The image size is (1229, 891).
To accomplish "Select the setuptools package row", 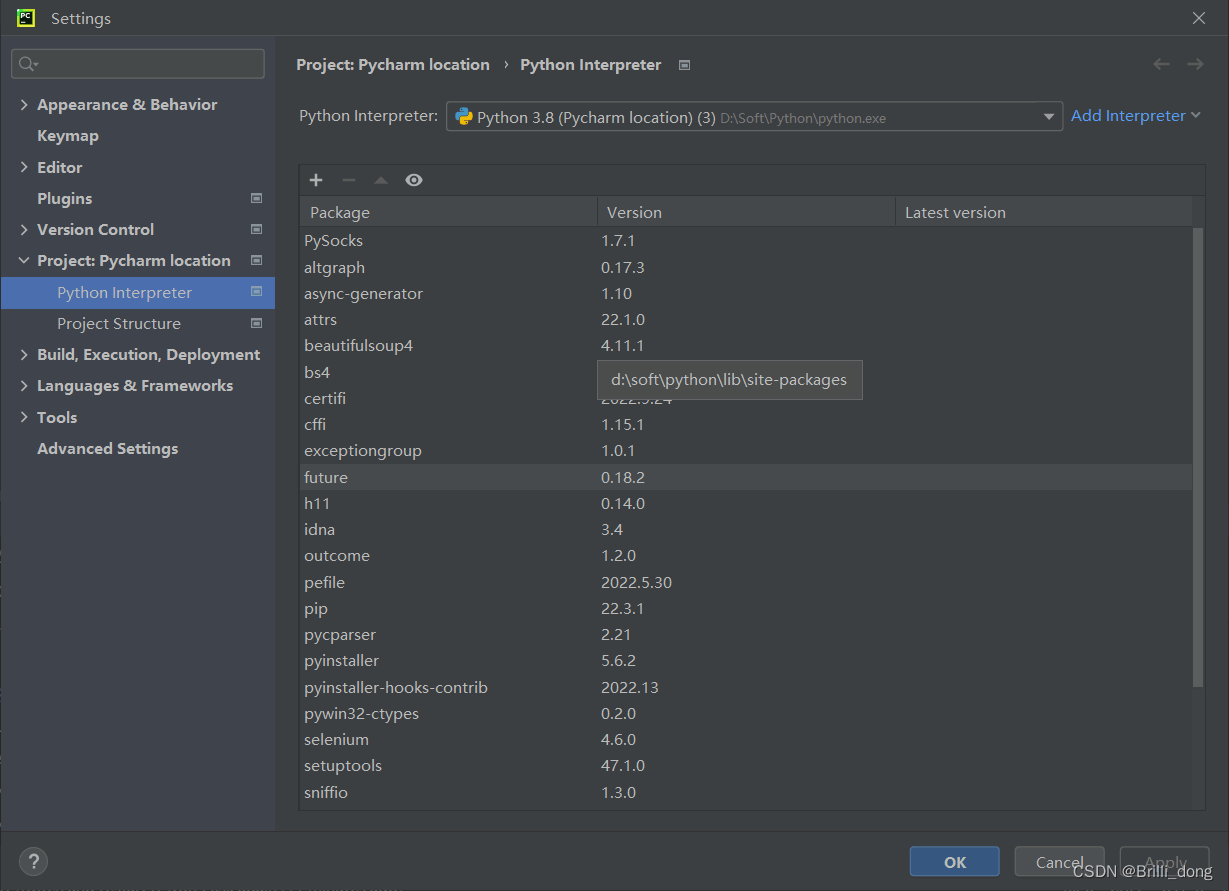I will [x=746, y=765].
